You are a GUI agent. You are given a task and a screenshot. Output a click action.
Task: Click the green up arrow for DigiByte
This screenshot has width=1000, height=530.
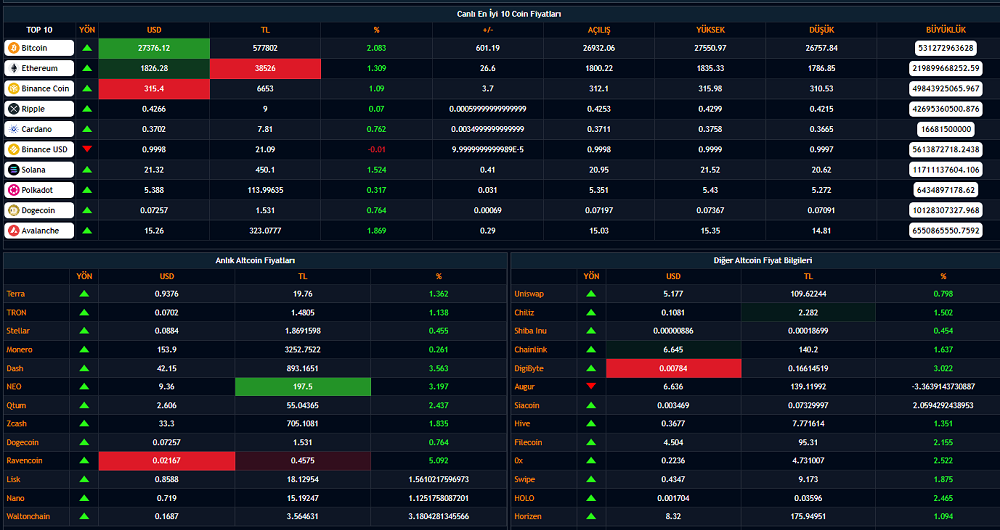pos(591,368)
